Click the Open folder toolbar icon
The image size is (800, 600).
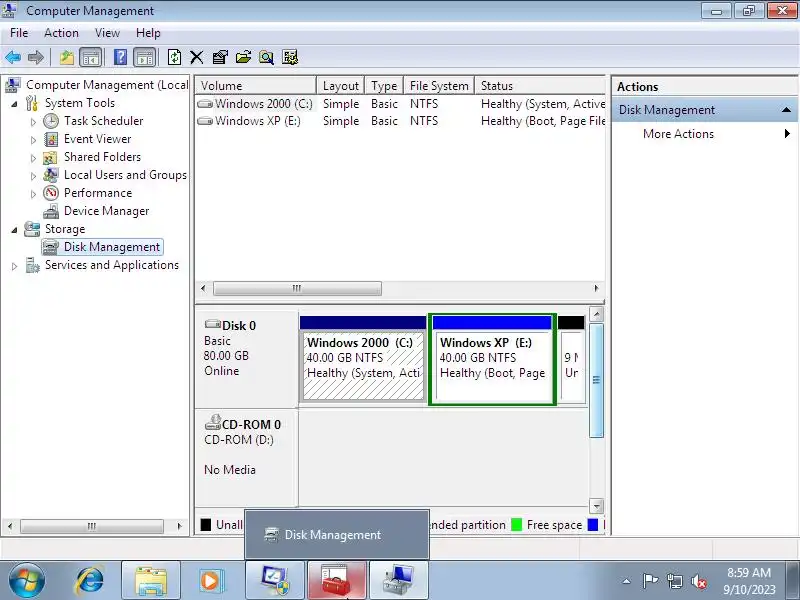coord(243,57)
